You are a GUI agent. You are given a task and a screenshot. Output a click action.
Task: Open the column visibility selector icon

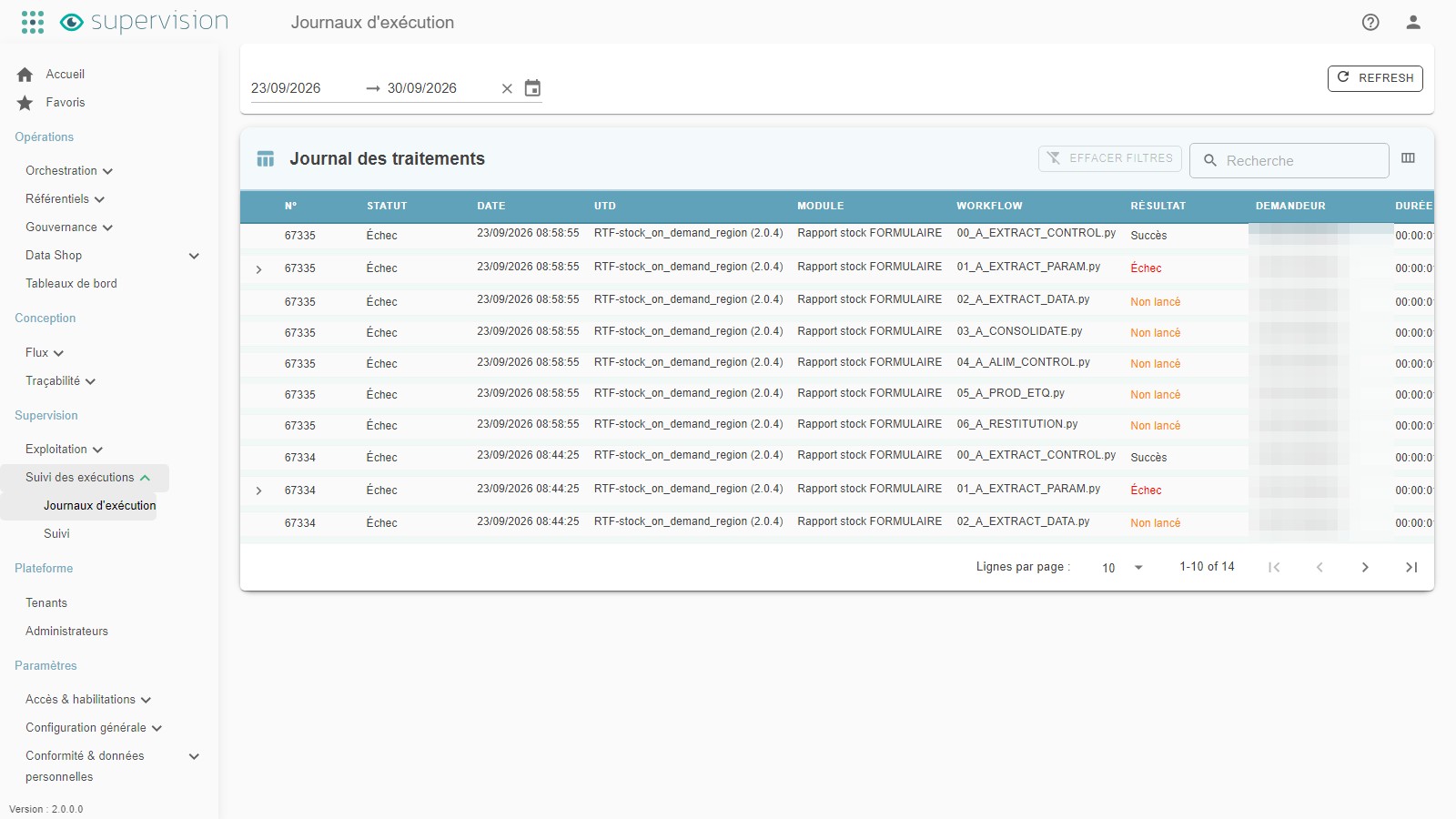1408,158
